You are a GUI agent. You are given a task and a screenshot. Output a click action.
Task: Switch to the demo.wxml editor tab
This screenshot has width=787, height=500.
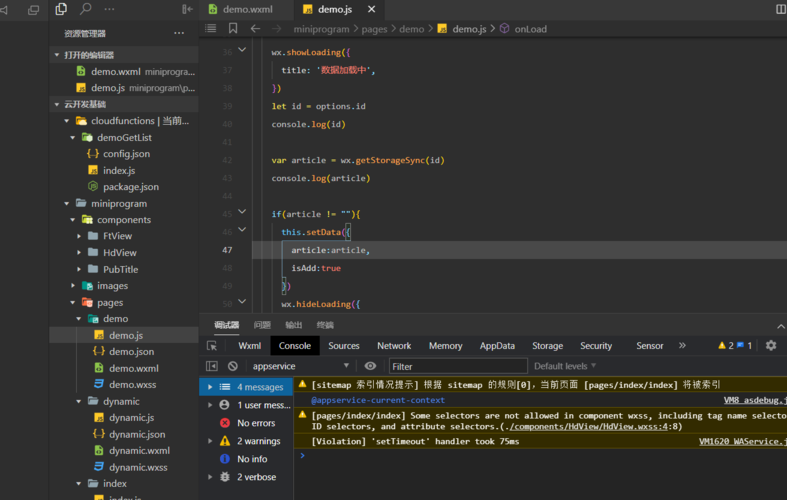point(247,9)
